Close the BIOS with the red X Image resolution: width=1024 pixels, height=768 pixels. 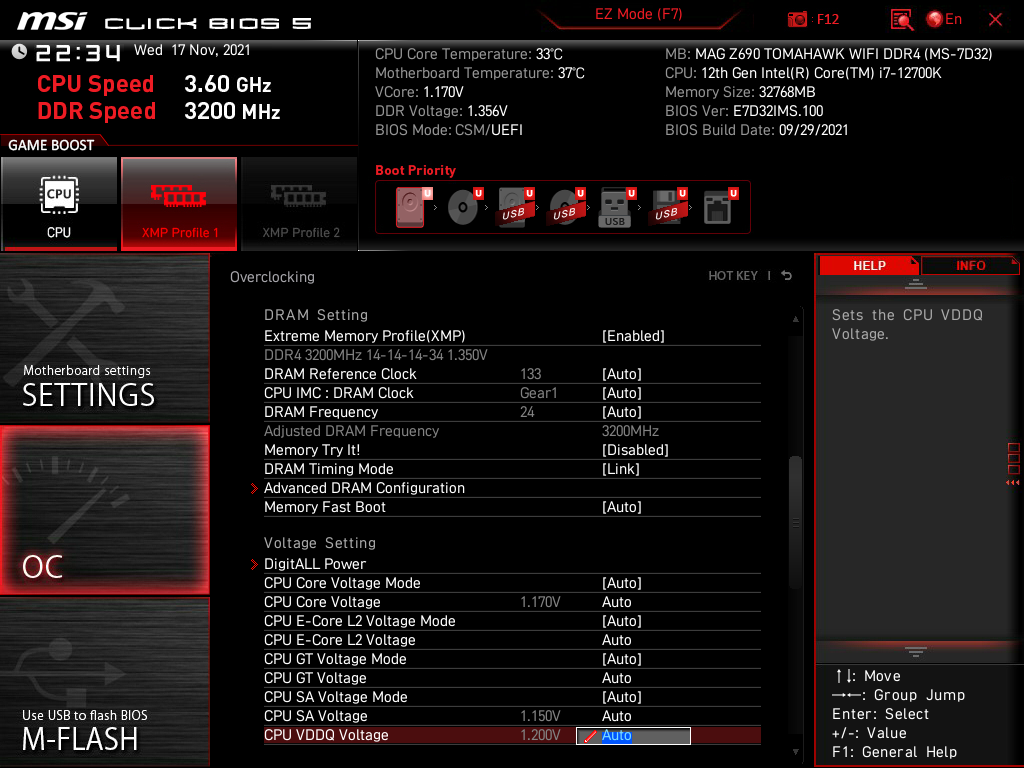(x=995, y=20)
